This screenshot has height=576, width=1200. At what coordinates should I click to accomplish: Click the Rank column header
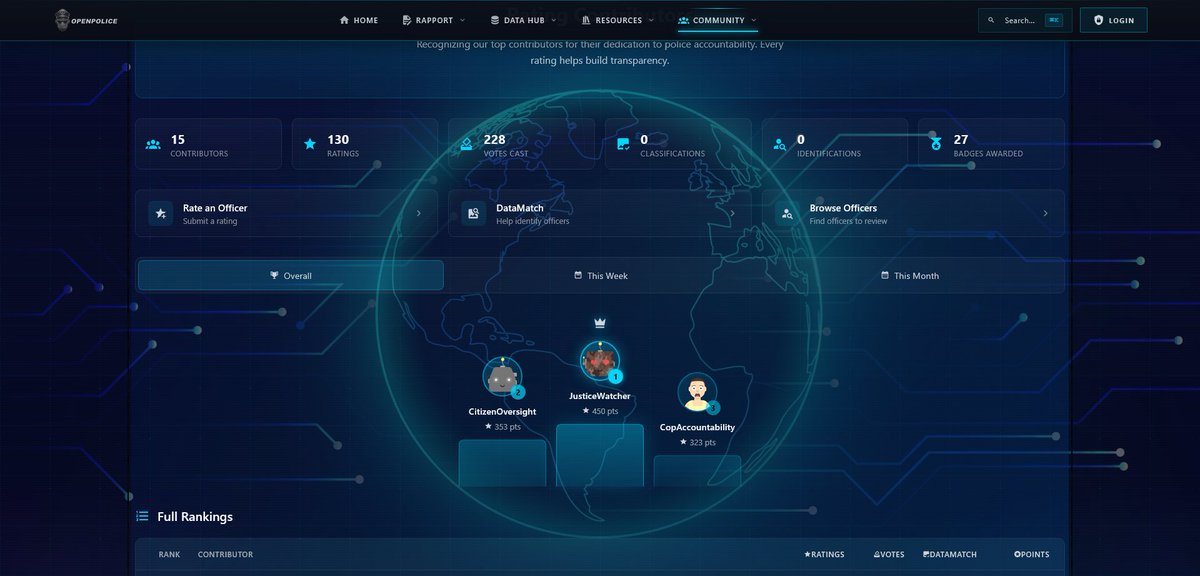click(169, 554)
